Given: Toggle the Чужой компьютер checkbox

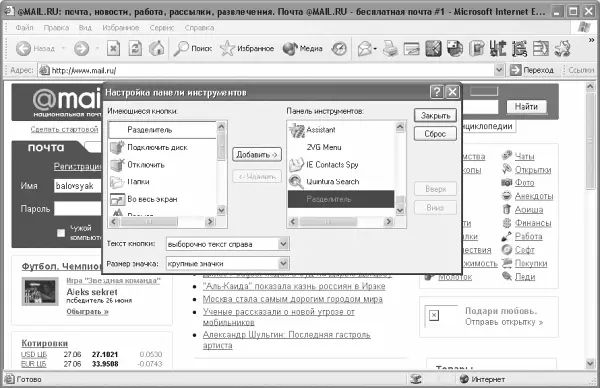Looking at the screenshot, I should 60,233.
